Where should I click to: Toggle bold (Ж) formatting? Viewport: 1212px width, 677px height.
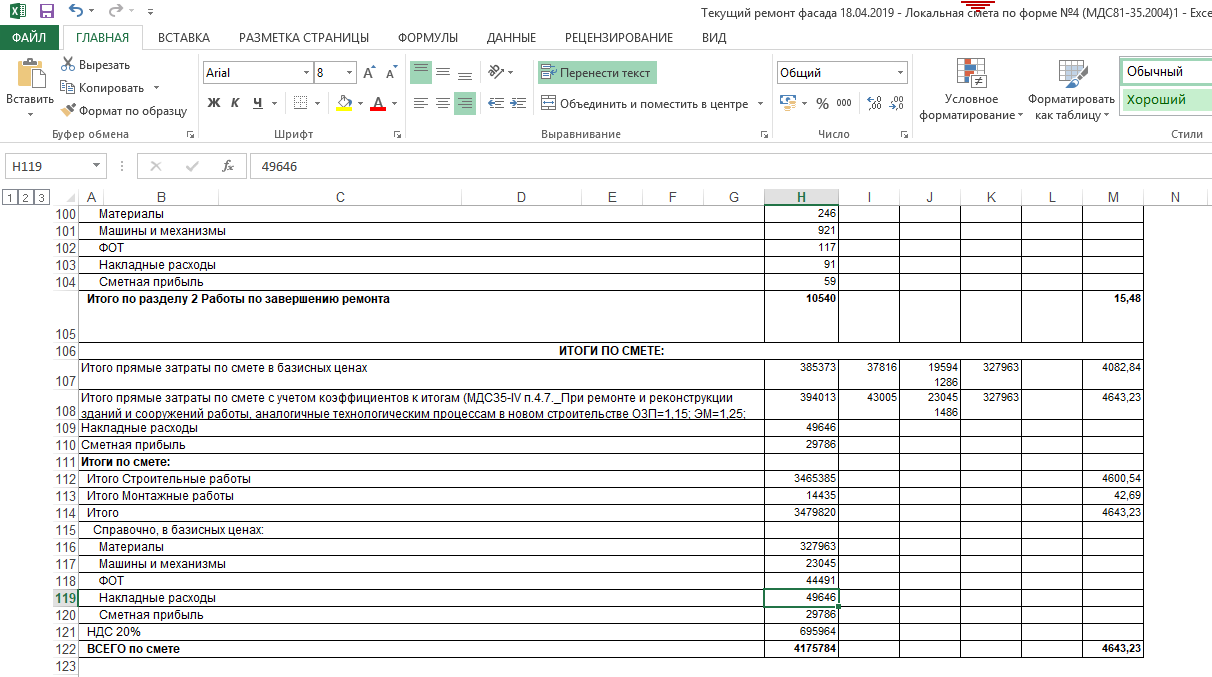point(214,103)
